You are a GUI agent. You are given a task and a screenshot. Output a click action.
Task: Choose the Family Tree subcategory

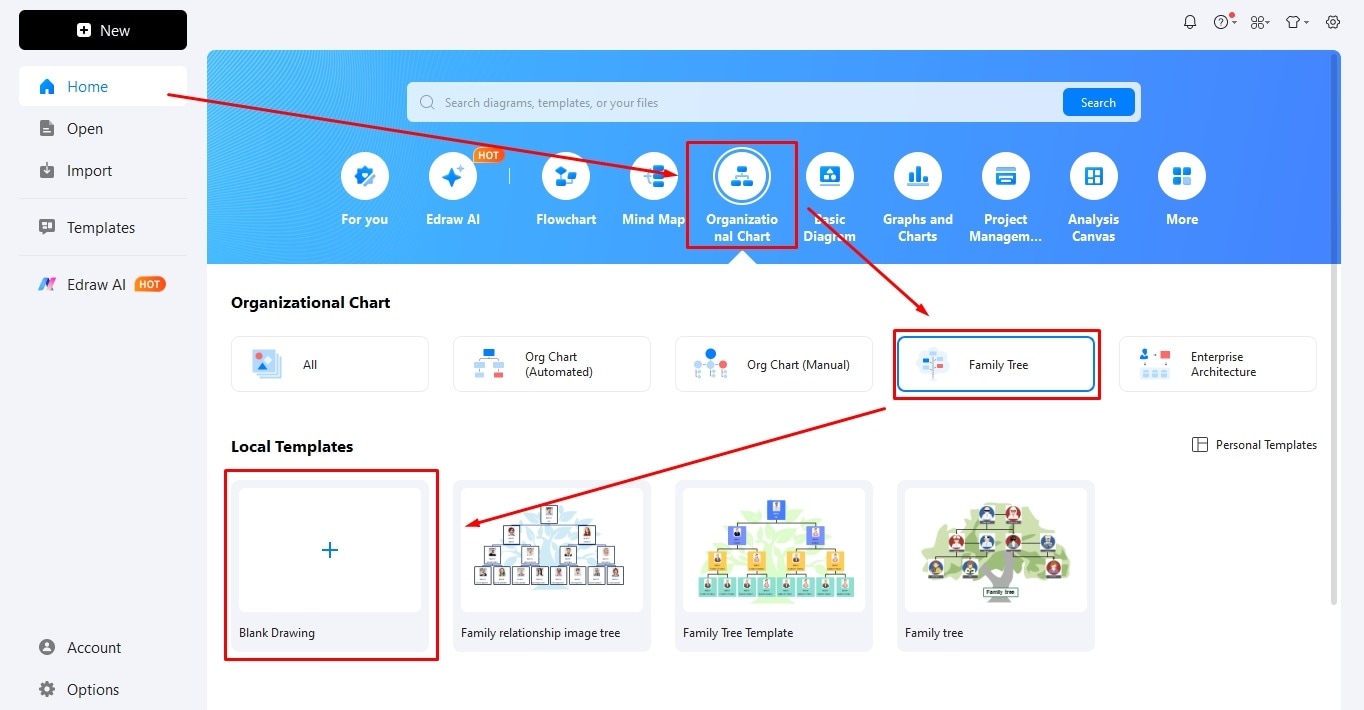click(x=996, y=364)
